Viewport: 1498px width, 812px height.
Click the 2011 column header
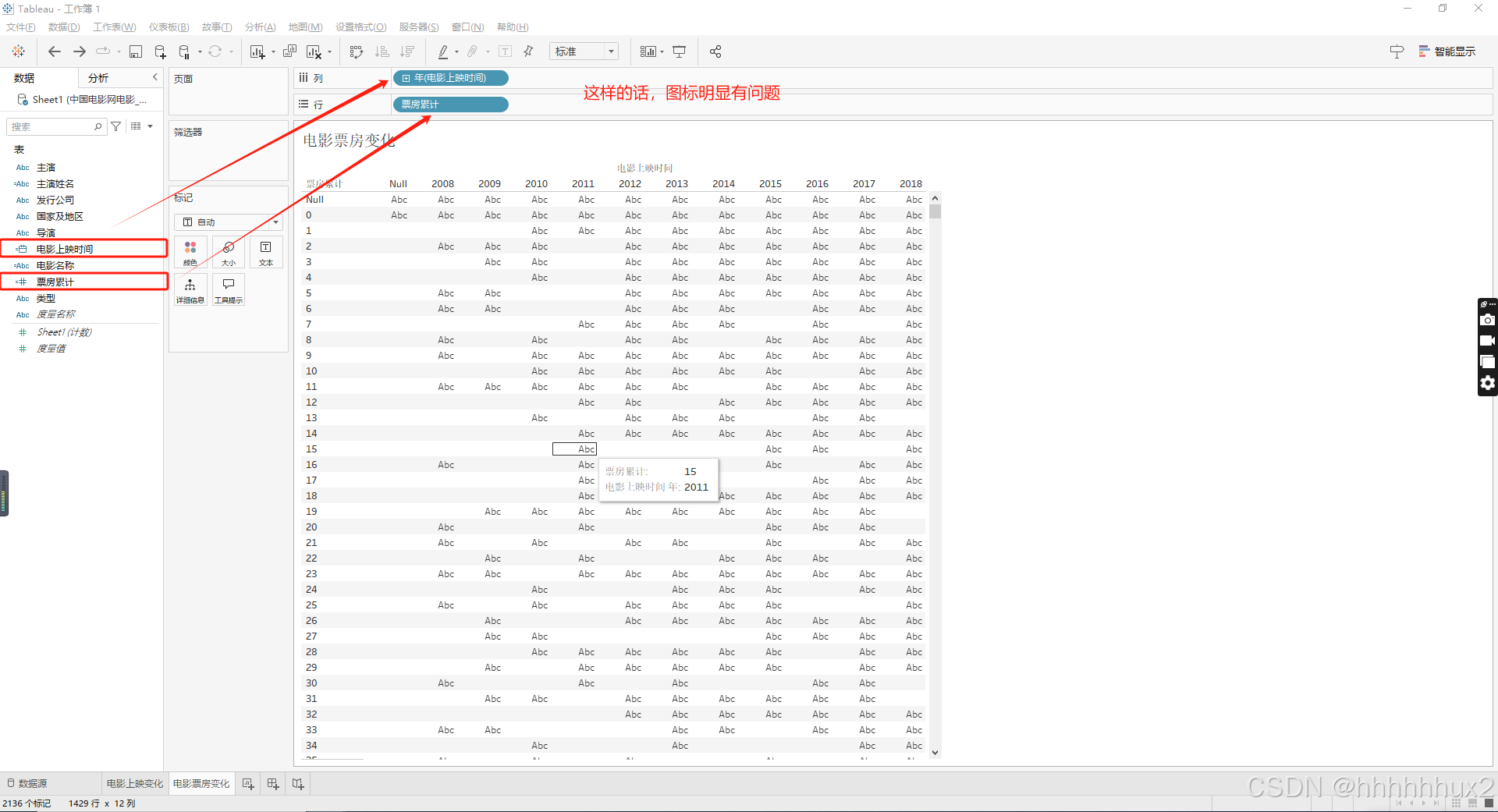coord(583,184)
